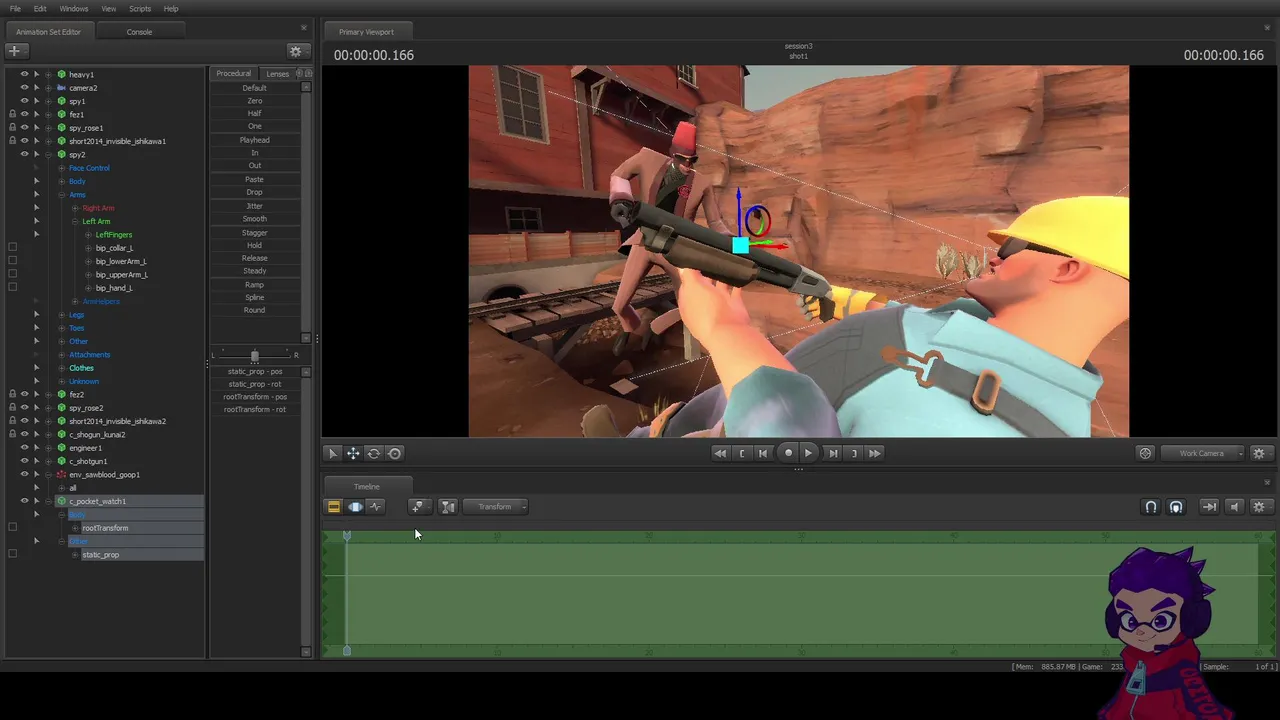Toggle visibility of spy2

[x=24, y=154]
